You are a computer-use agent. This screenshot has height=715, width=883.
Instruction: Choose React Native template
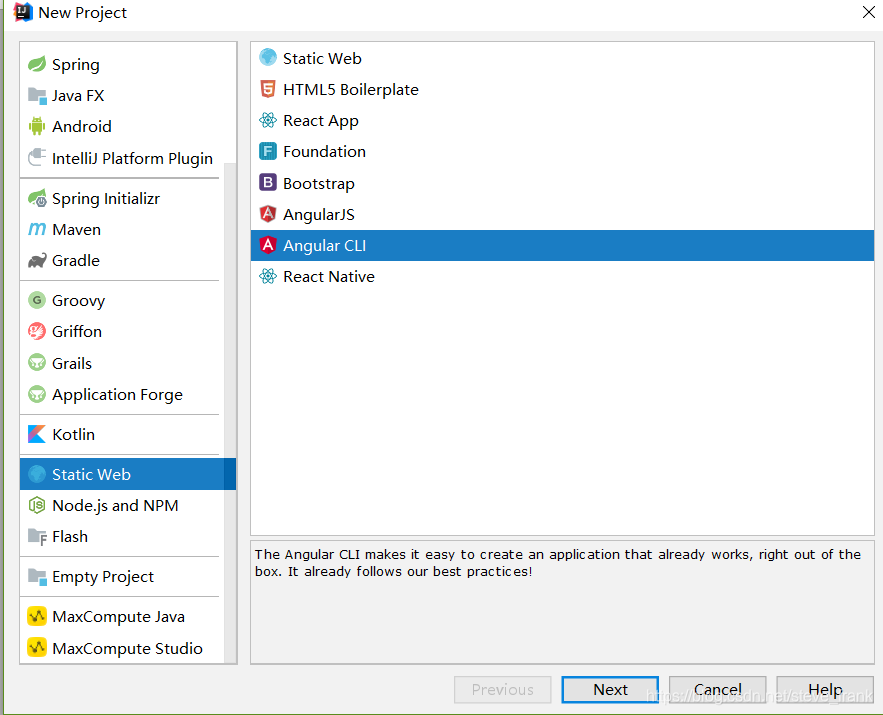click(562, 276)
